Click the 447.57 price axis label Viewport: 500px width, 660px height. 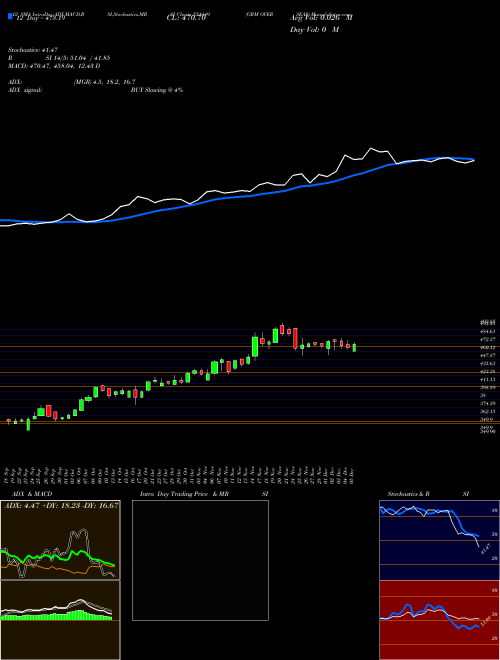(489, 355)
